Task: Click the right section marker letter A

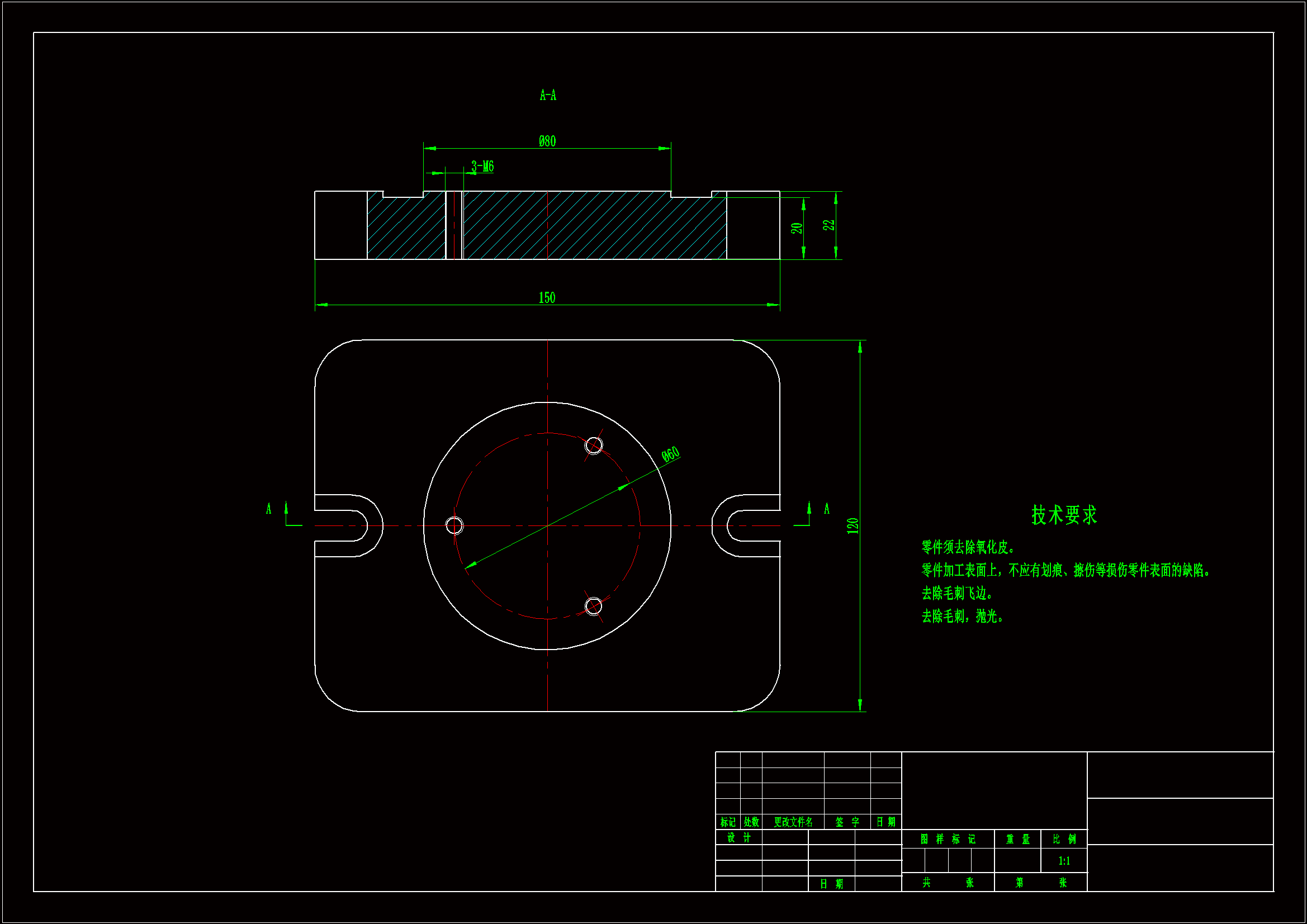Action: 827,509
